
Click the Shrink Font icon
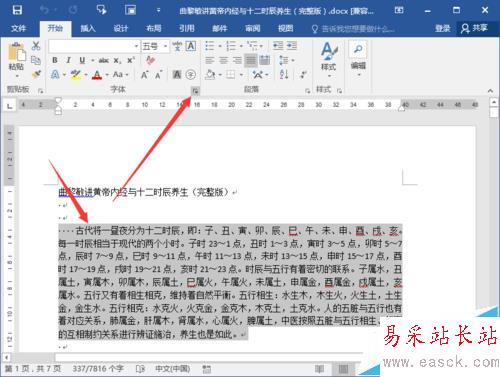[x=158, y=75]
